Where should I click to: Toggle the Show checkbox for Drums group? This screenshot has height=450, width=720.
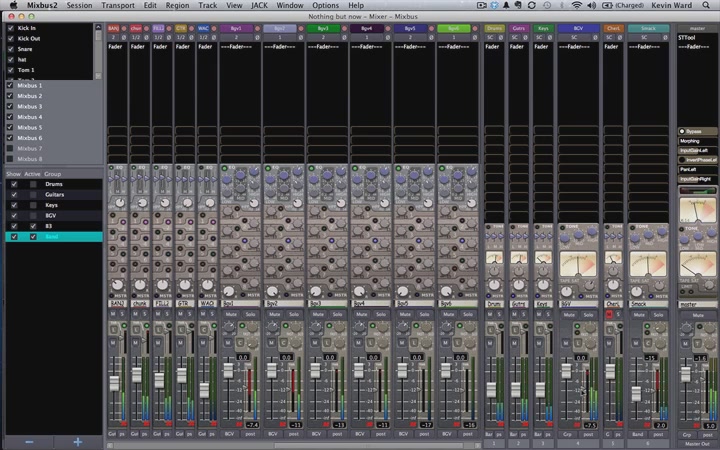pyautogui.click(x=14, y=184)
